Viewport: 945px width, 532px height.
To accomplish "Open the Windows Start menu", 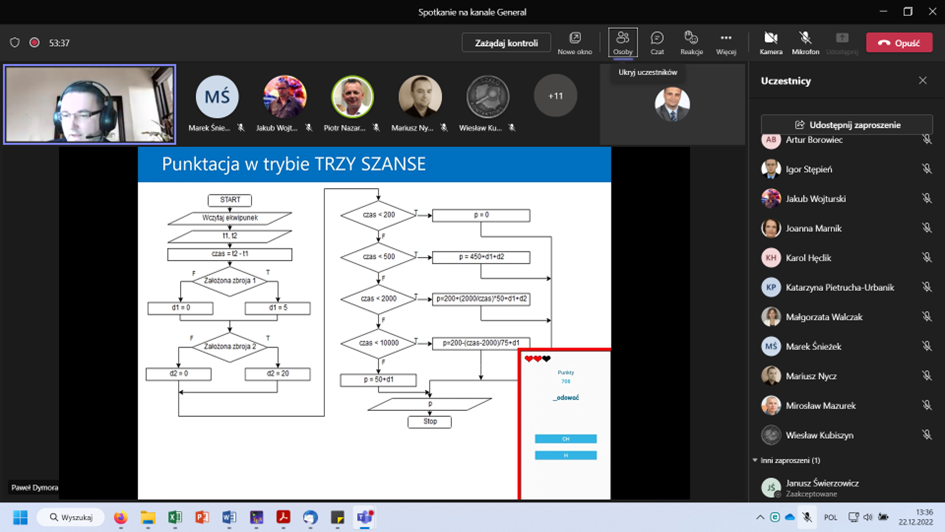I will point(20,517).
